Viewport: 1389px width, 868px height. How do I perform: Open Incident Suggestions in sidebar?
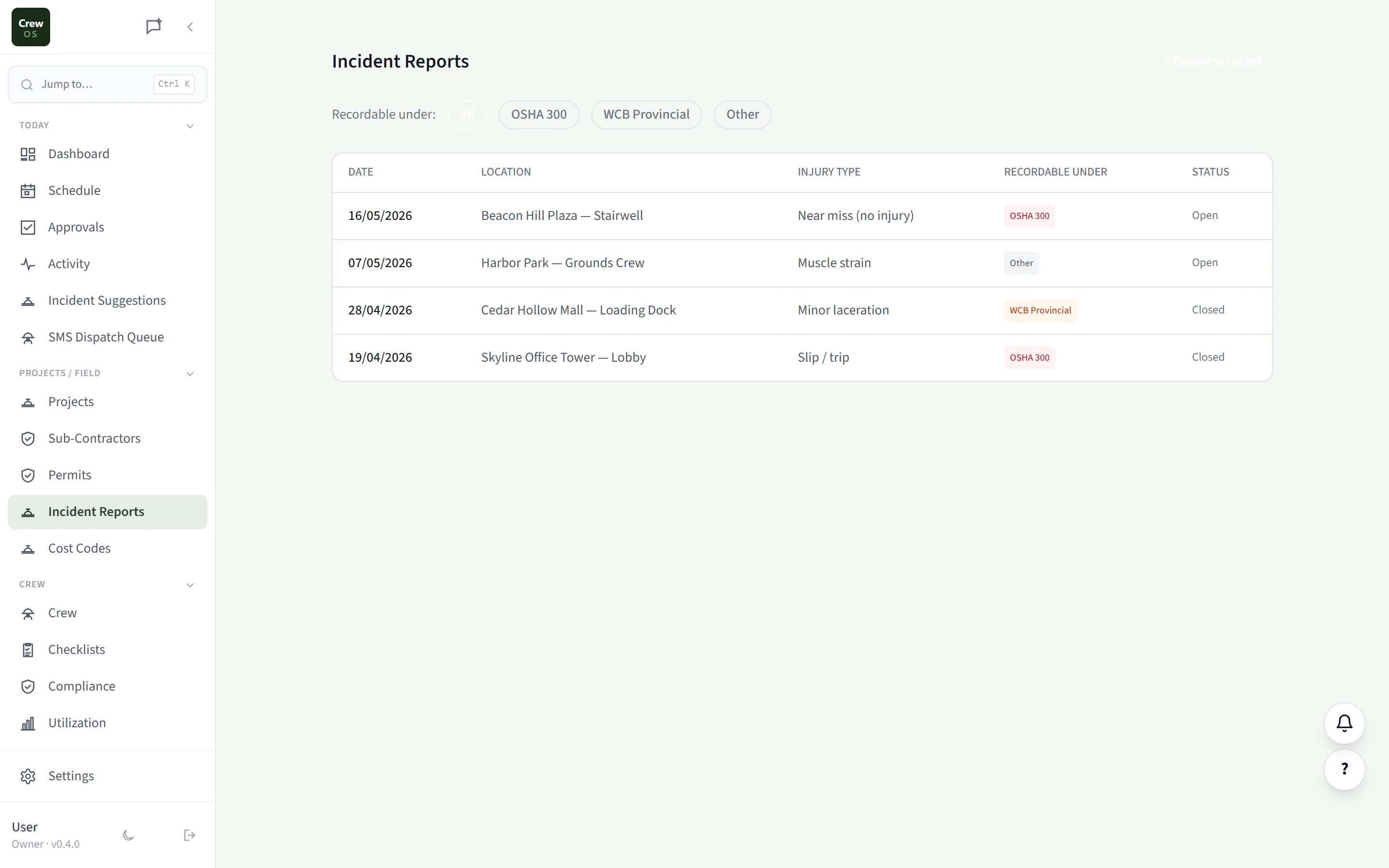pos(108,301)
